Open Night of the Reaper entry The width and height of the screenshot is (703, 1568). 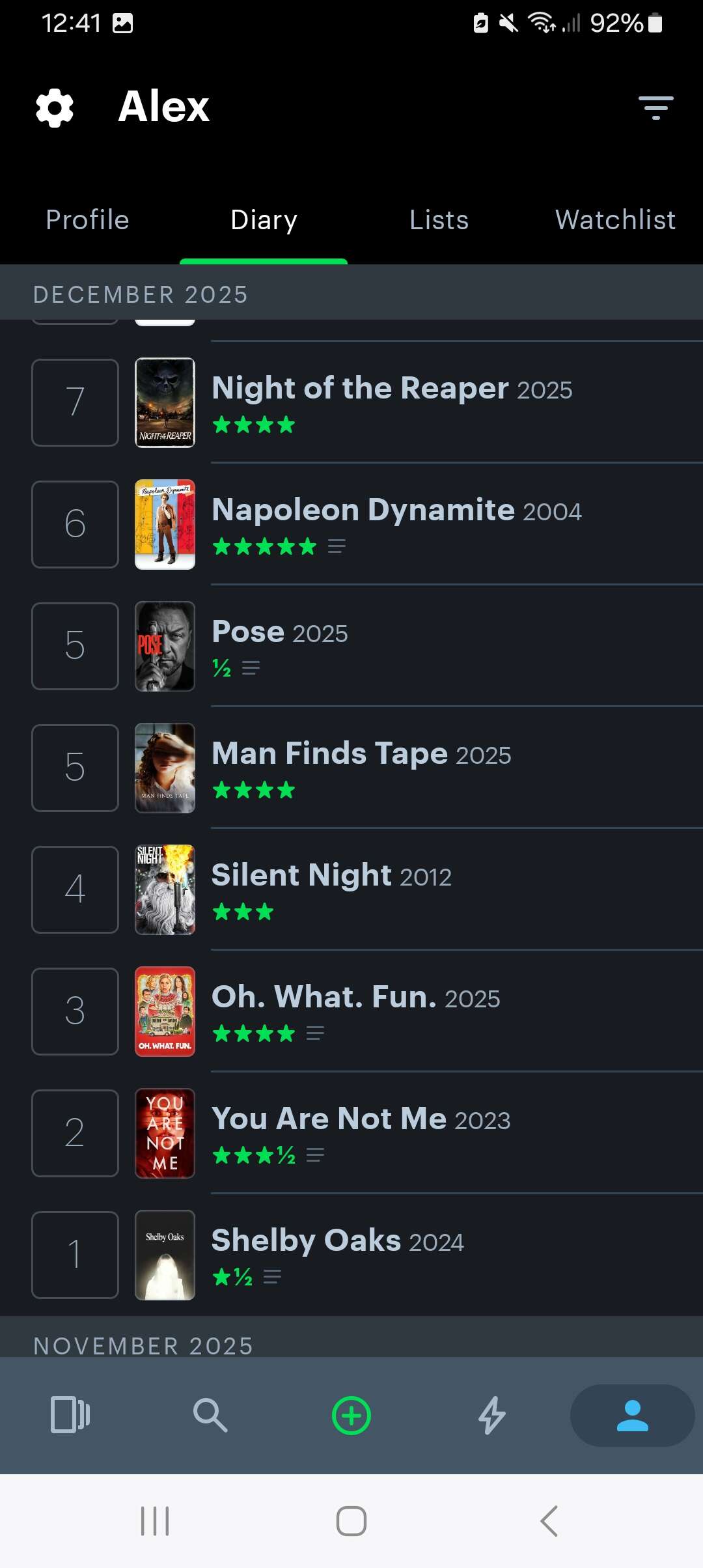(392, 389)
